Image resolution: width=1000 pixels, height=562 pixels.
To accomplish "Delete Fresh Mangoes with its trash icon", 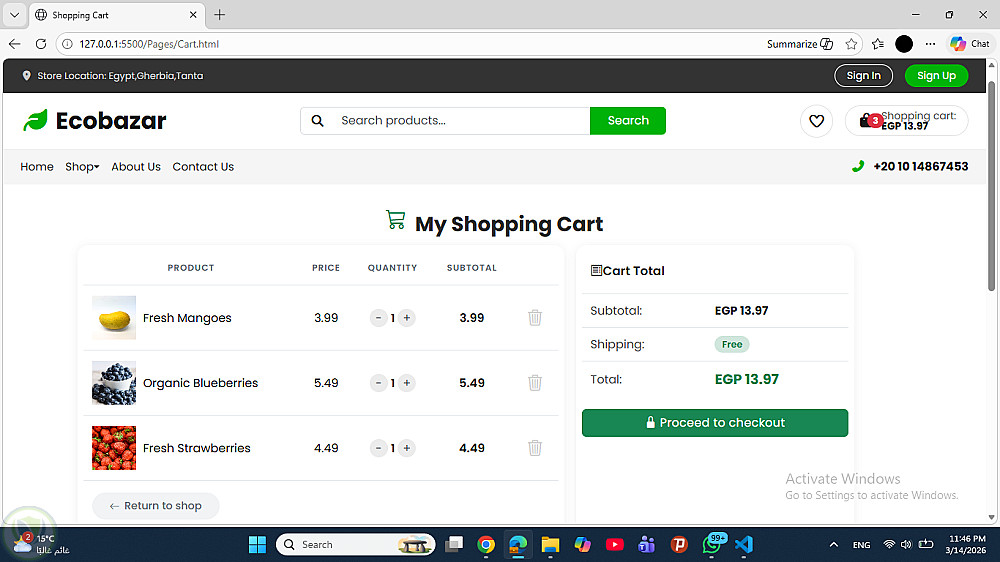I will click(x=535, y=317).
